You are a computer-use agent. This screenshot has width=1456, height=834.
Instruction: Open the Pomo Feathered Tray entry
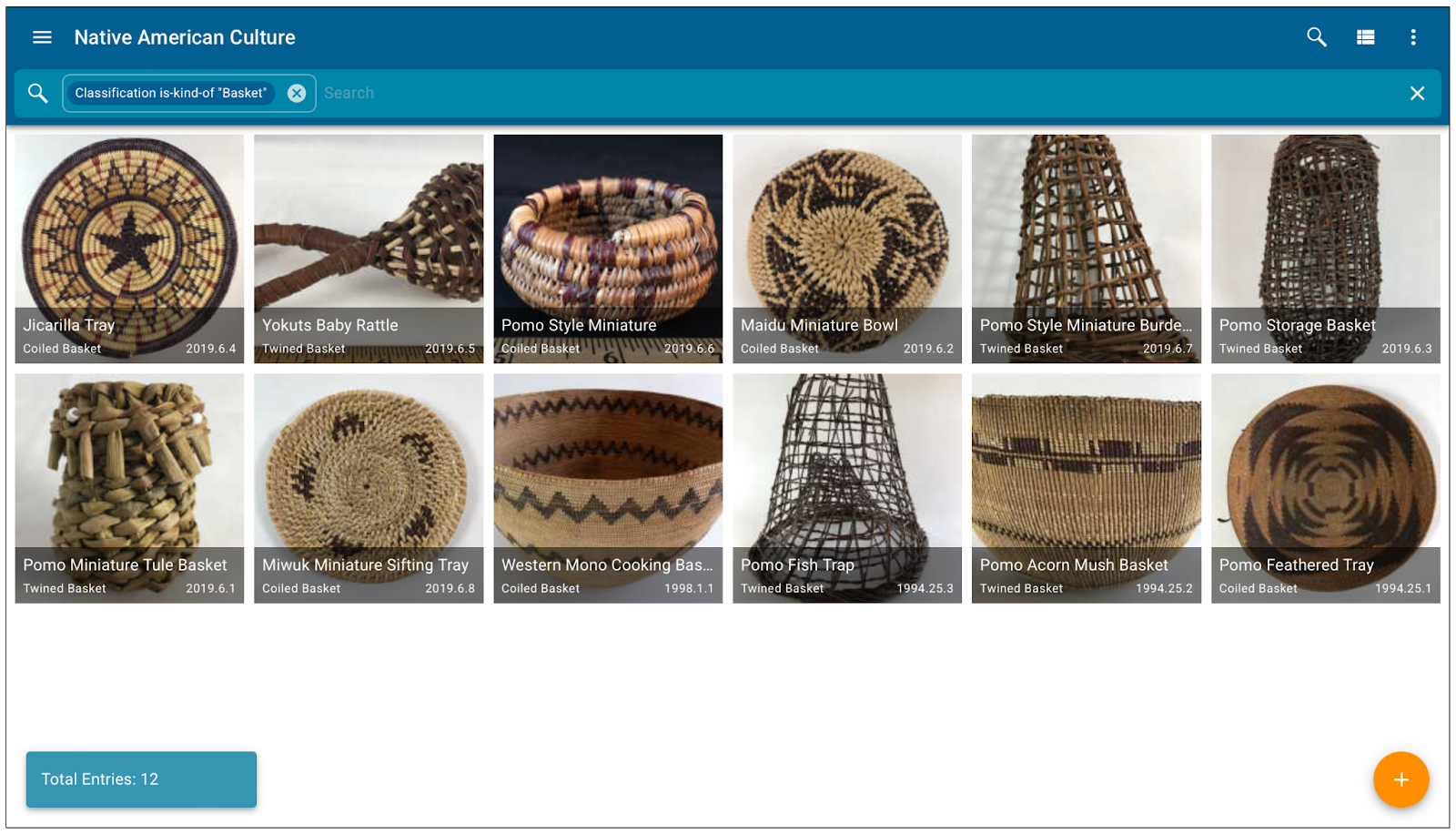[x=1326, y=489]
